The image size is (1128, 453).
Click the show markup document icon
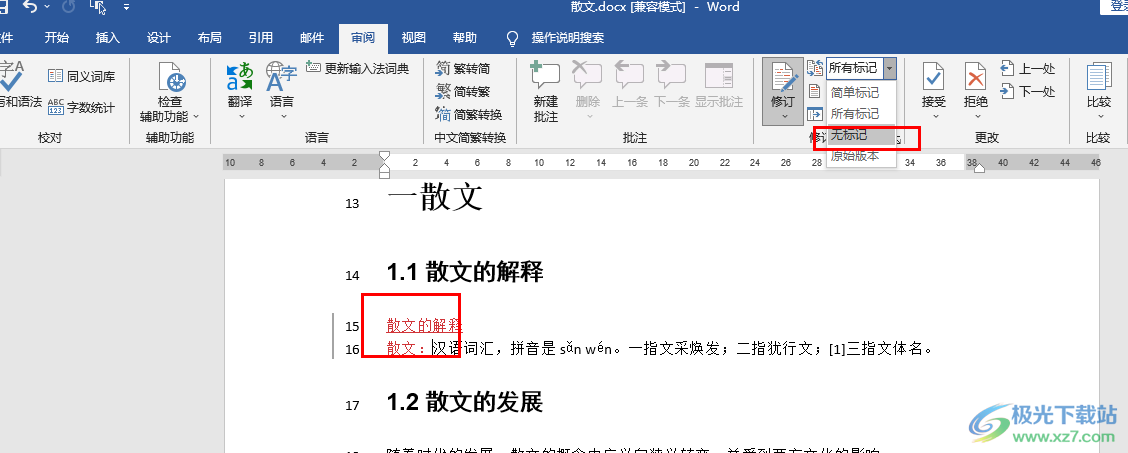click(815, 91)
